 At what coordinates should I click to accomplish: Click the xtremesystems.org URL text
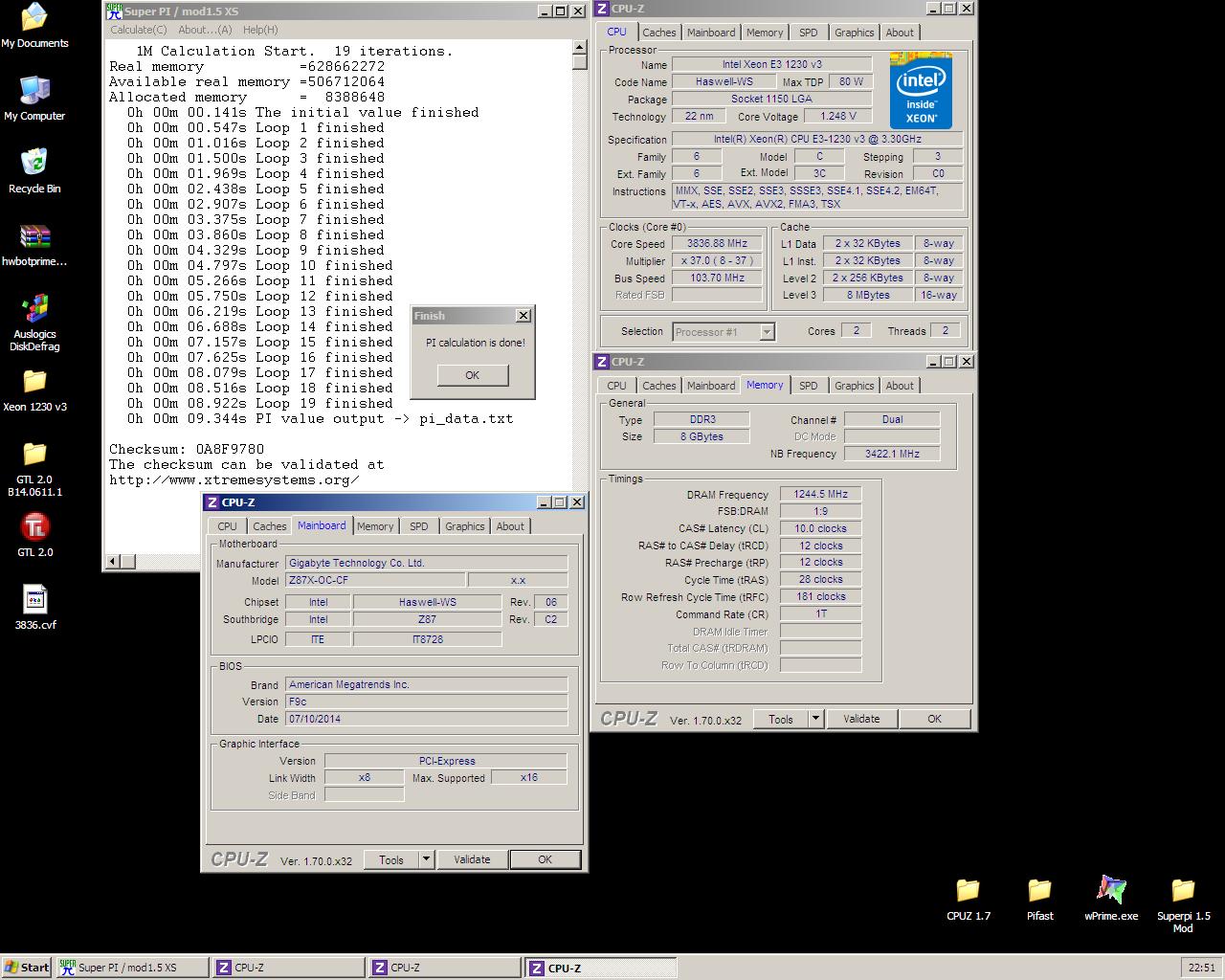coord(234,479)
